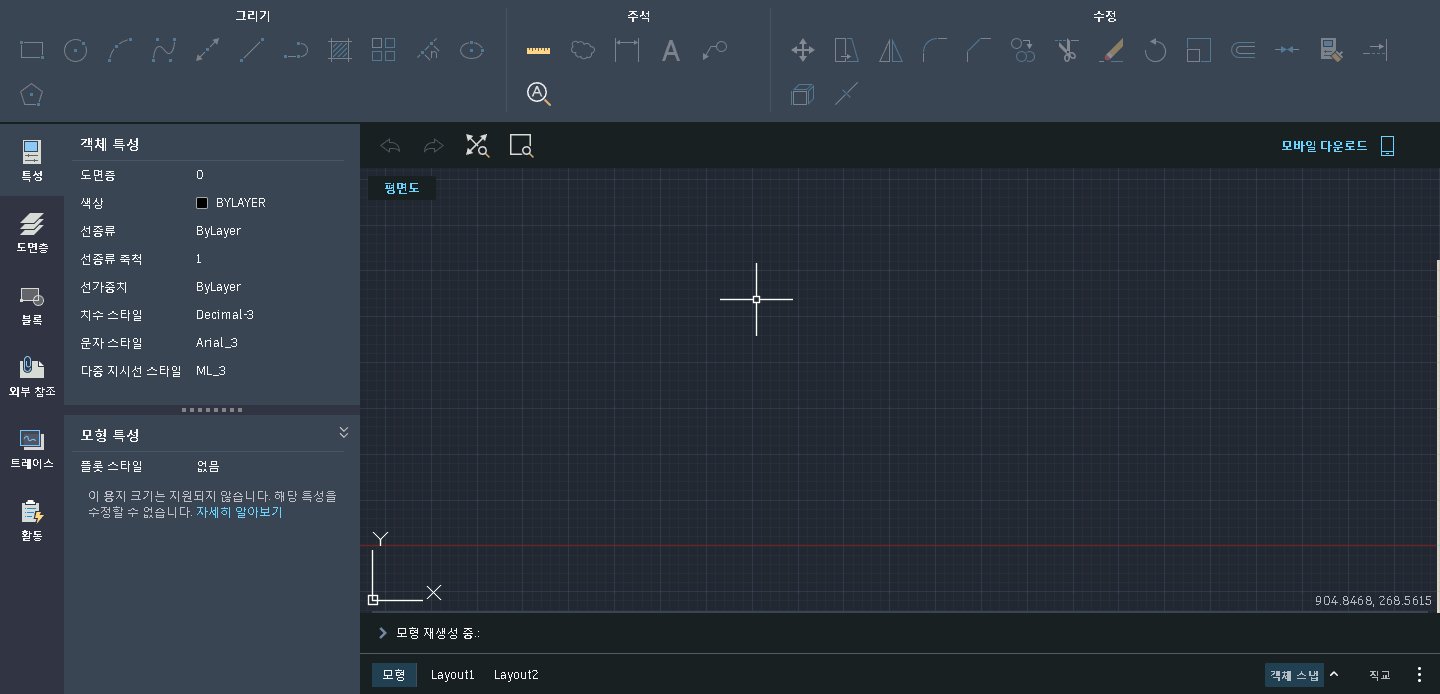The height and width of the screenshot is (694, 1440).
Task: Open the 자세히 알아보기 link
Action: click(239, 512)
